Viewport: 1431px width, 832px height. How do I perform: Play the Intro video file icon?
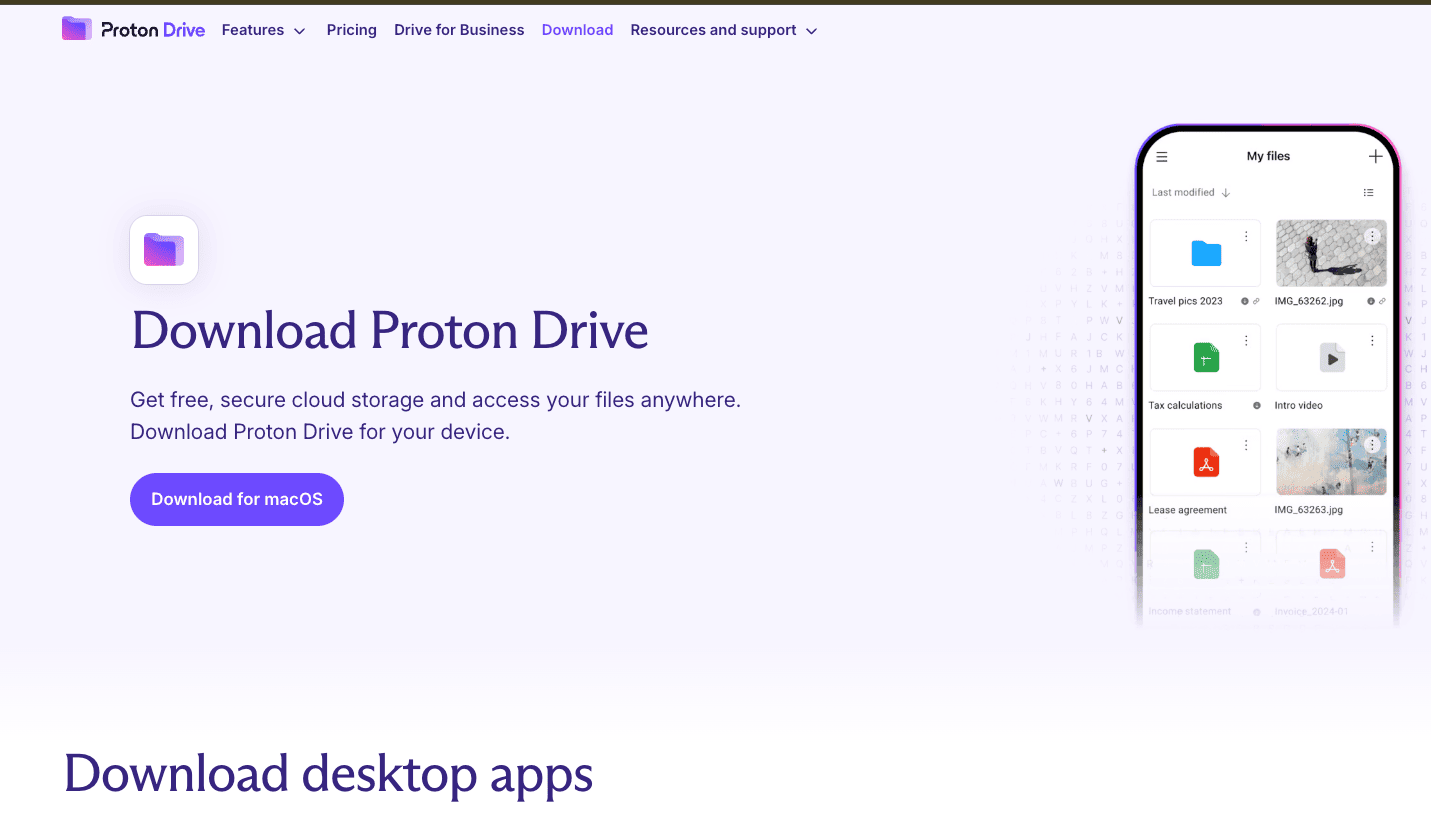point(1331,356)
